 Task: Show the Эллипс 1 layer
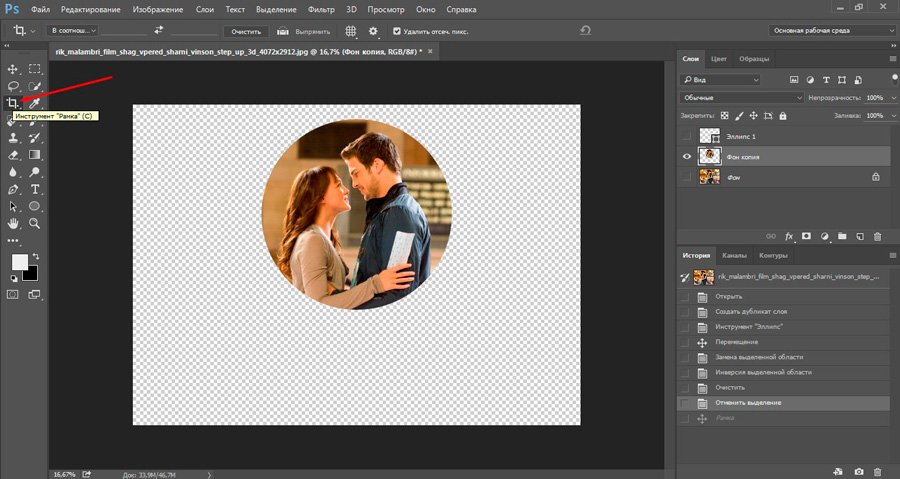click(686, 135)
